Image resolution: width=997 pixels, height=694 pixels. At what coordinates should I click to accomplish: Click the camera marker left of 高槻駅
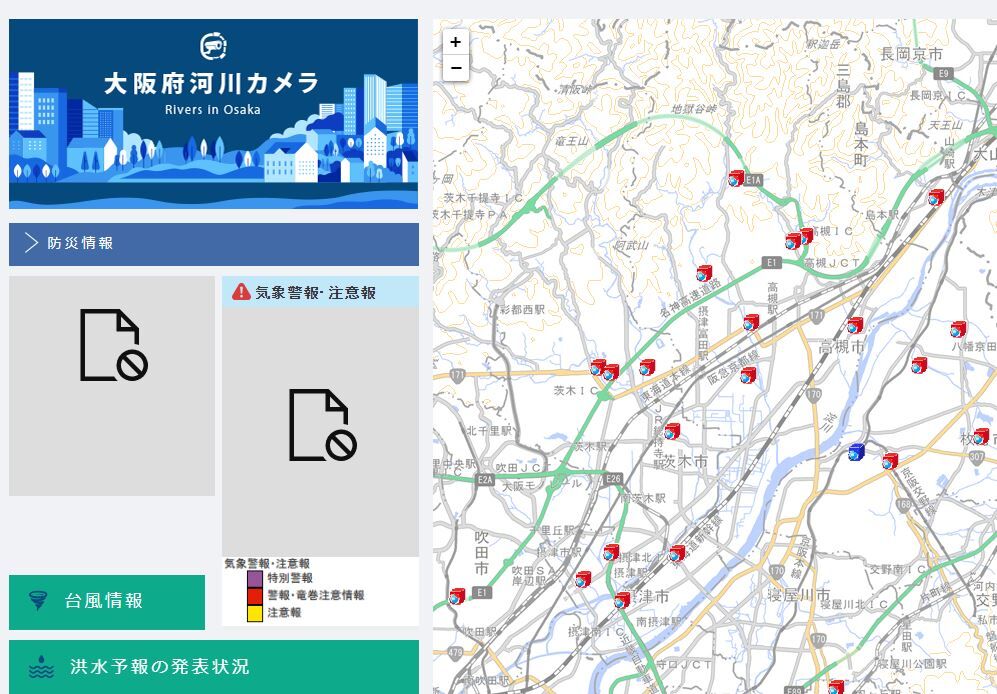pyautogui.click(x=751, y=323)
